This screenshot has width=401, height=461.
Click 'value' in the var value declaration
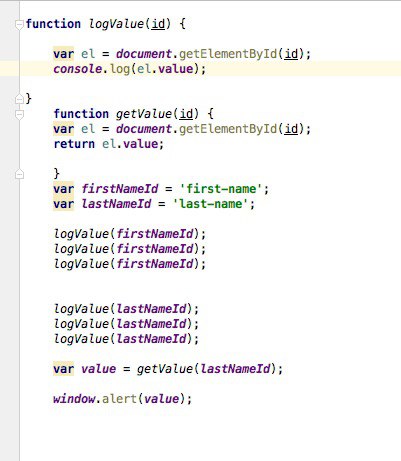(x=99, y=369)
